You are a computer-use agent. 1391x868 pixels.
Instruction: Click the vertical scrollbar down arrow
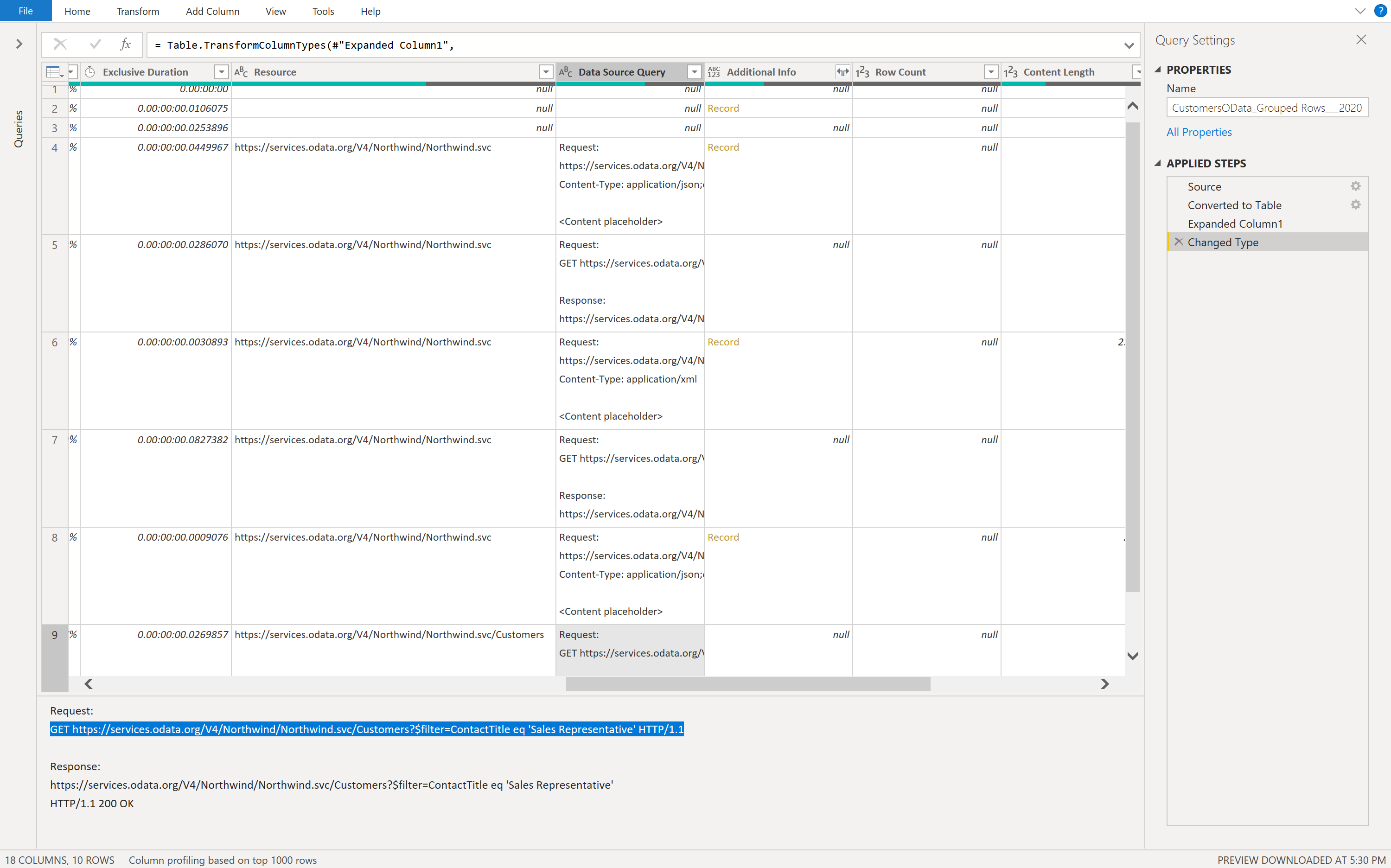click(x=1133, y=656)
